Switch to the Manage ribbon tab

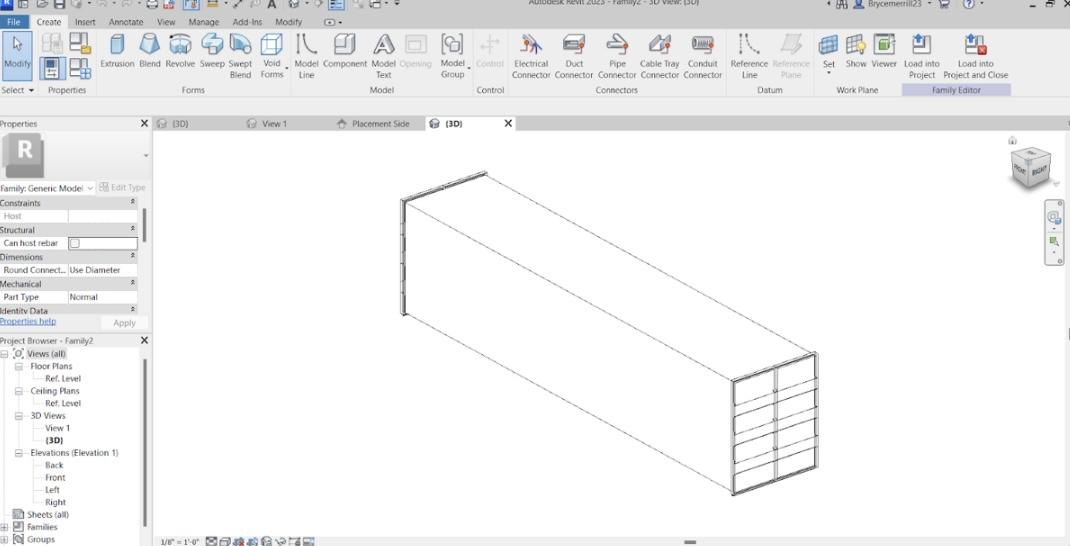204,22
